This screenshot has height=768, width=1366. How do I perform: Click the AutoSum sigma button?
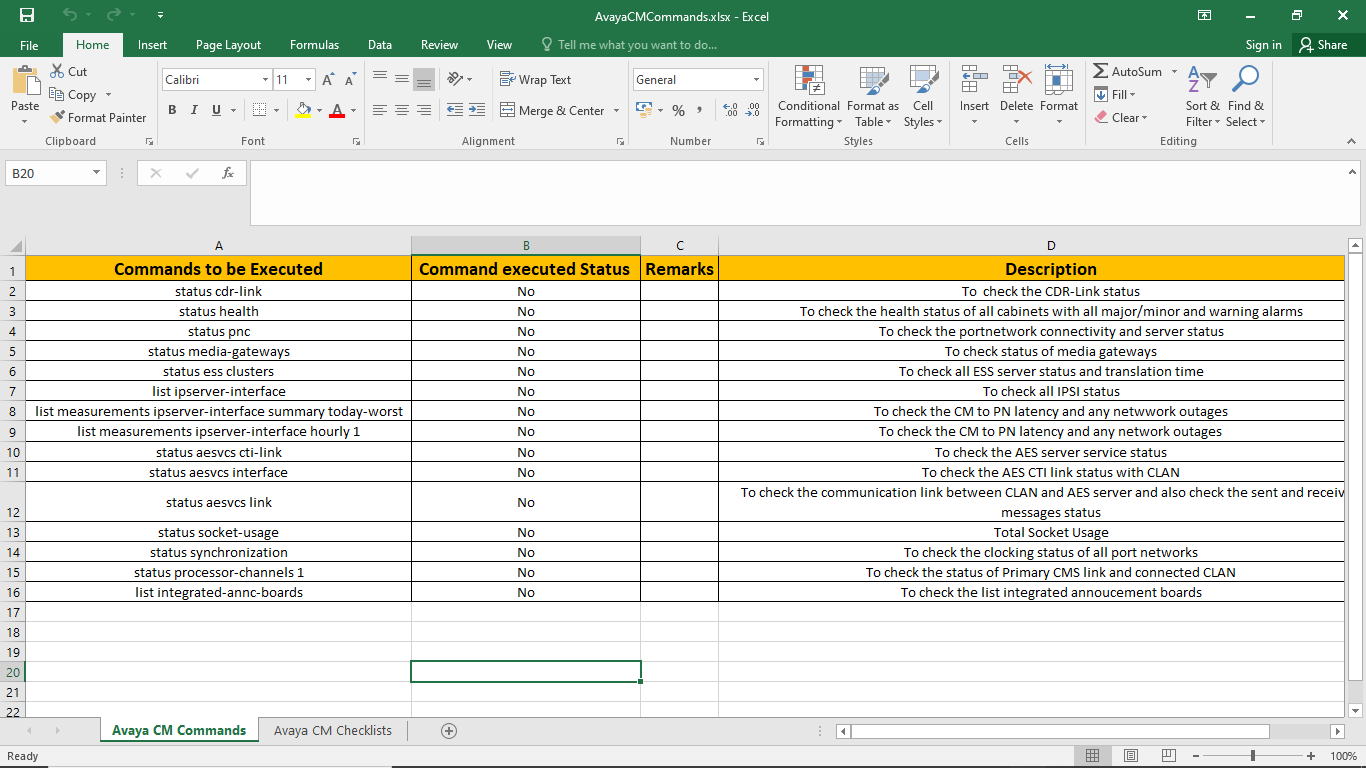point(1128,72)
